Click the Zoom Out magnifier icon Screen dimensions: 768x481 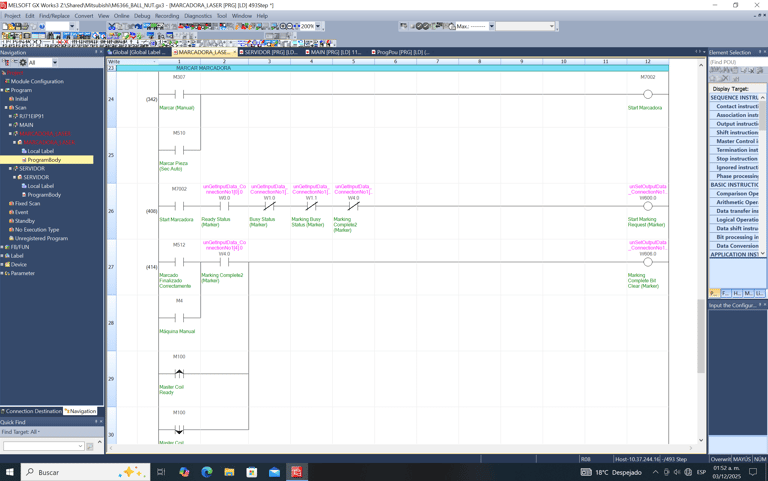click(x=290, y=26)
